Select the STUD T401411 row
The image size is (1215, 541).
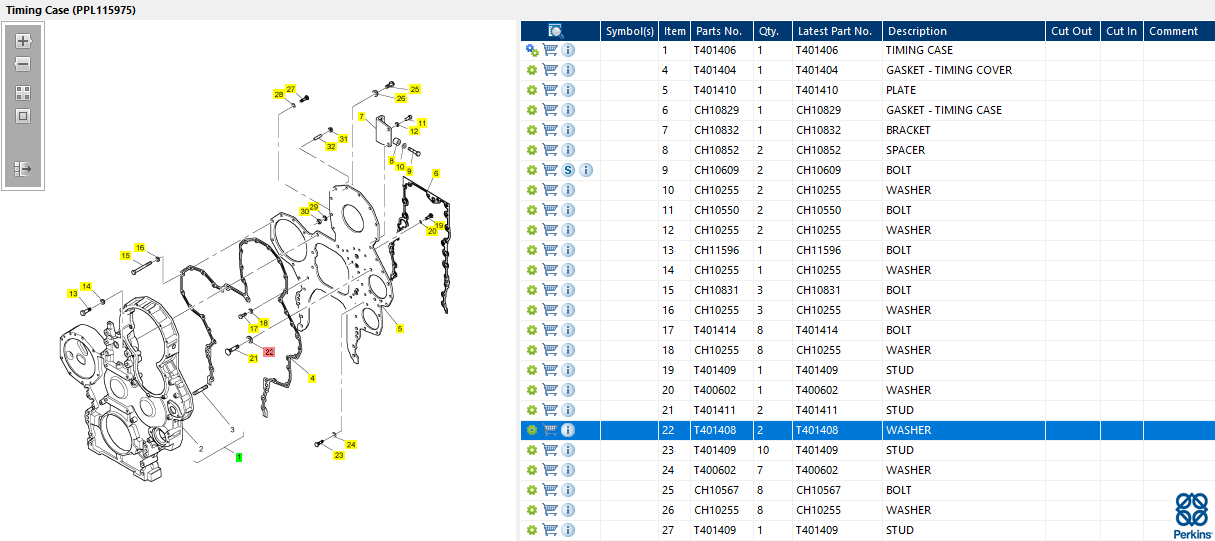click(868, 410)
